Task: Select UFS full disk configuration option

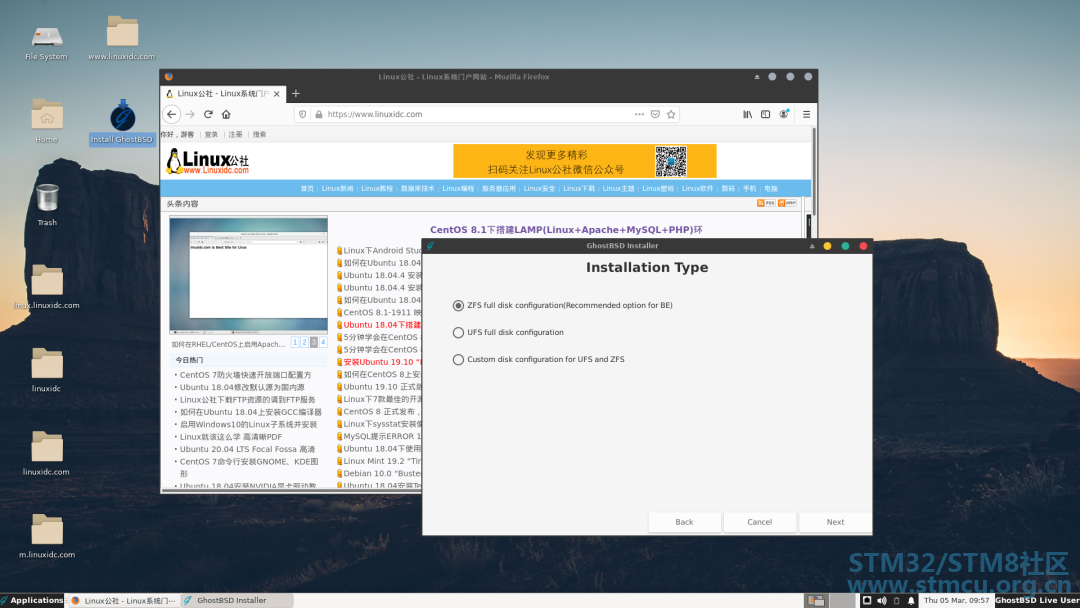Action: [508, 333]
